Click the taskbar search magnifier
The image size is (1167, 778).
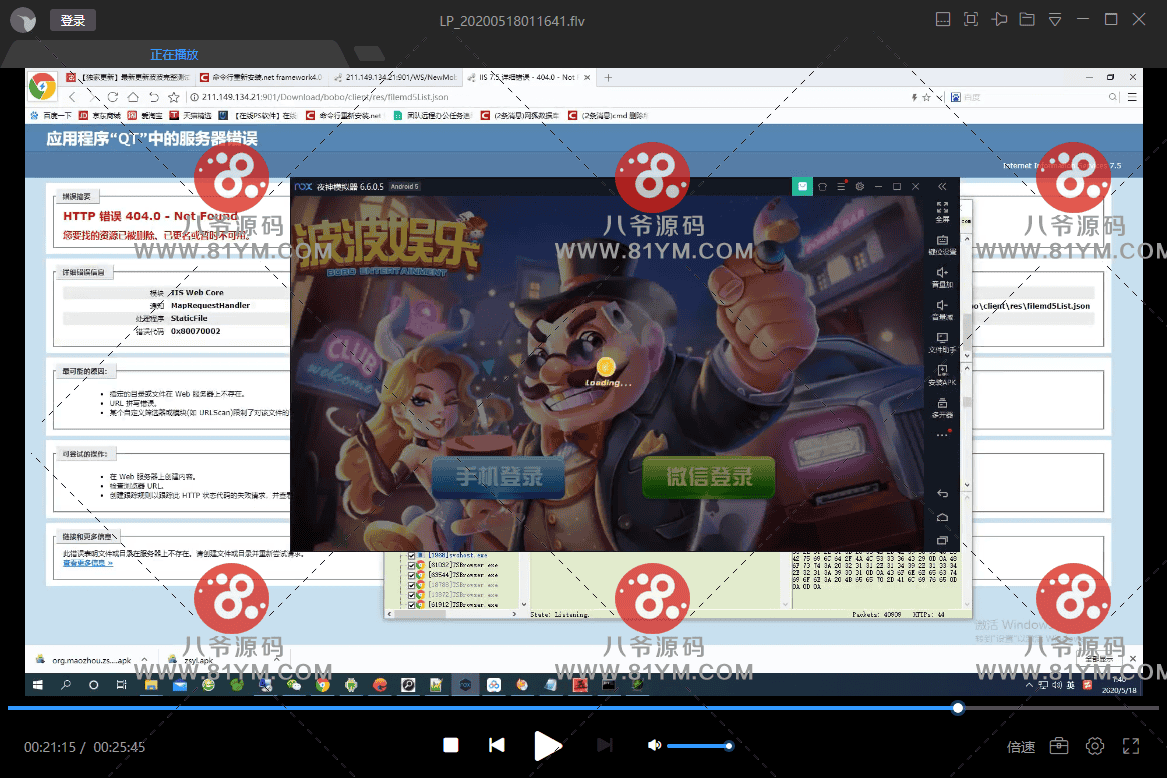point(65,685)
